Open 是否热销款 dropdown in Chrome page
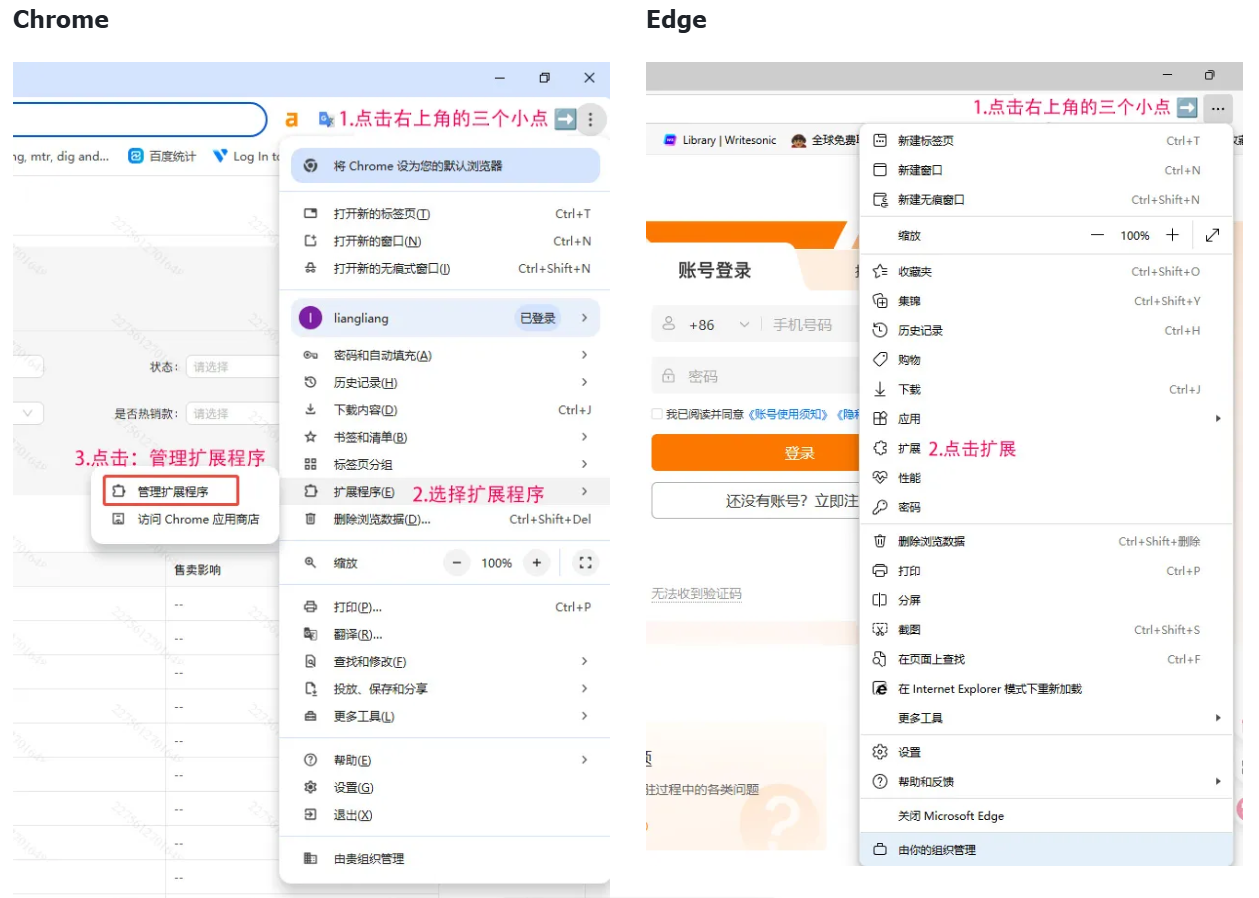 tap(234, 413)
